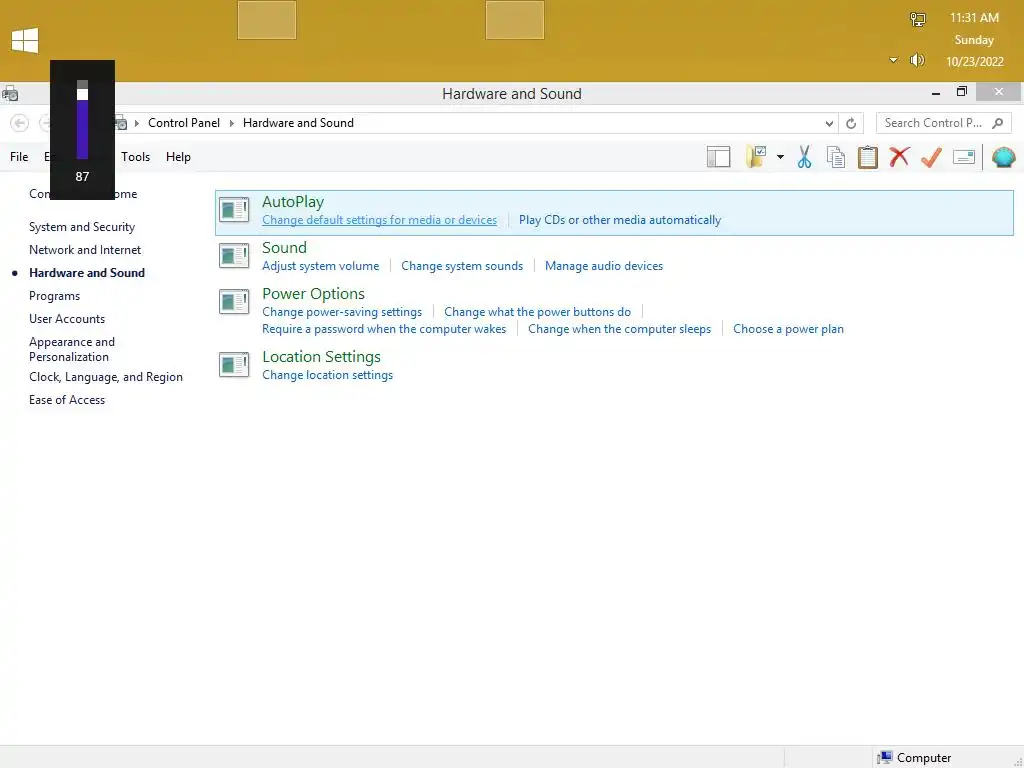Screen dimensions: 1024x768
Task: Open the File menu
Action: (x=19, y=157)
